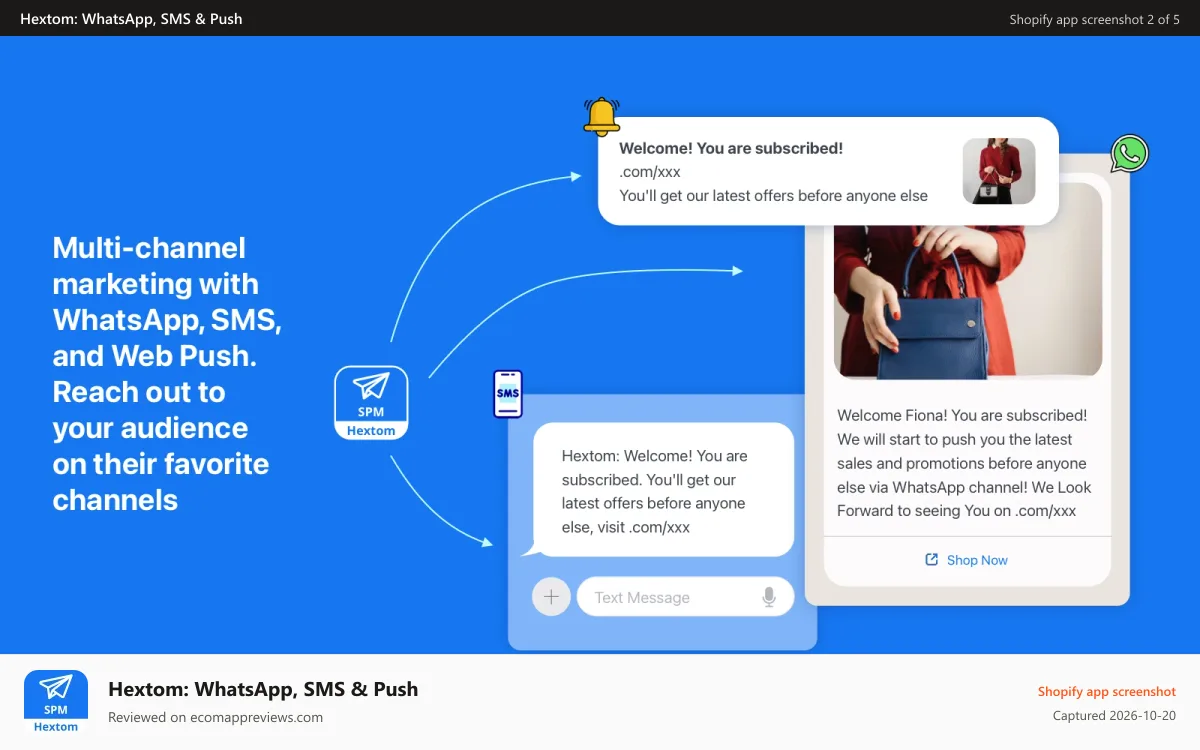Screen dimensions: 1200x750
Task: Click into the Text Message input field
Action: tap(685, 597)
